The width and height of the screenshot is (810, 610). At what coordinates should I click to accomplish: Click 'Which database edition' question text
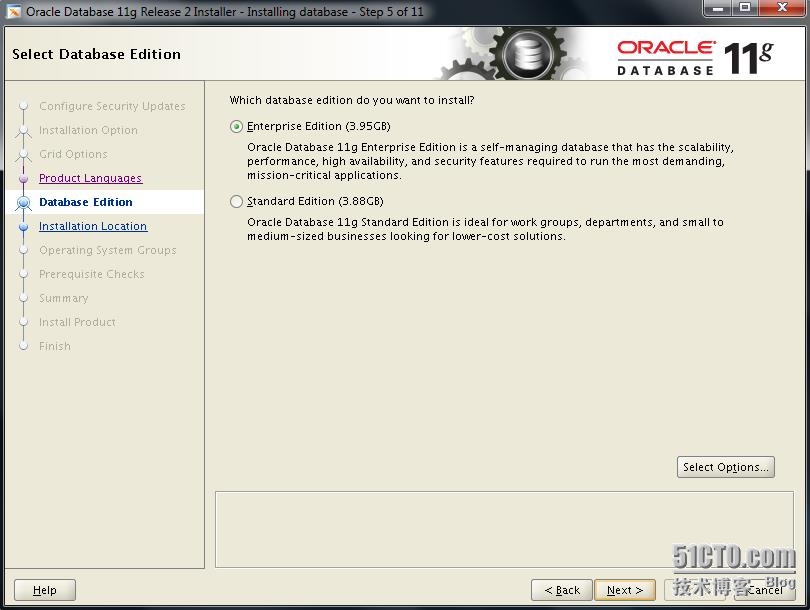coord(352,100)
